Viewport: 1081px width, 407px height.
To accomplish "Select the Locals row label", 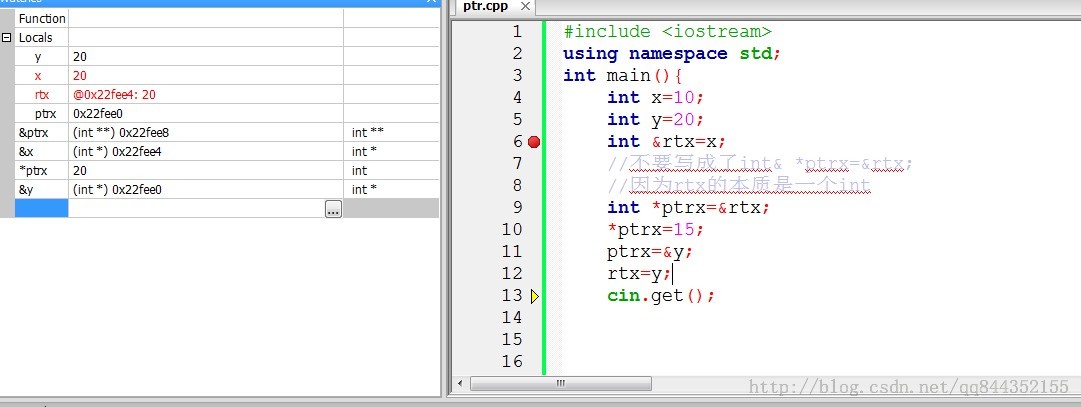I will 35,37.
